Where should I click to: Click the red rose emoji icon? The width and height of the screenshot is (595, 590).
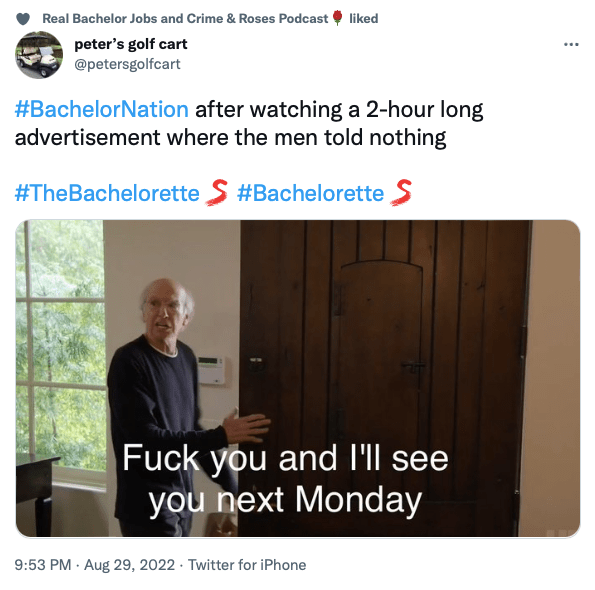click(x=337, y=18)
